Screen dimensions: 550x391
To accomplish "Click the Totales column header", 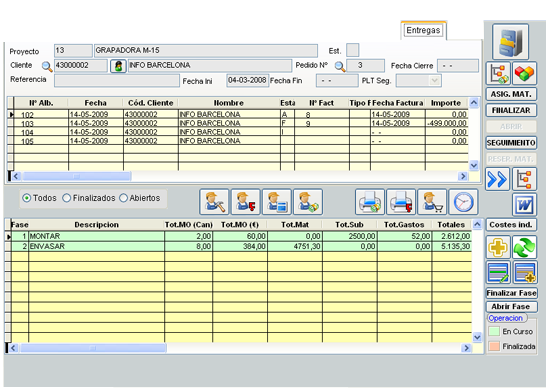I will 451,225.
